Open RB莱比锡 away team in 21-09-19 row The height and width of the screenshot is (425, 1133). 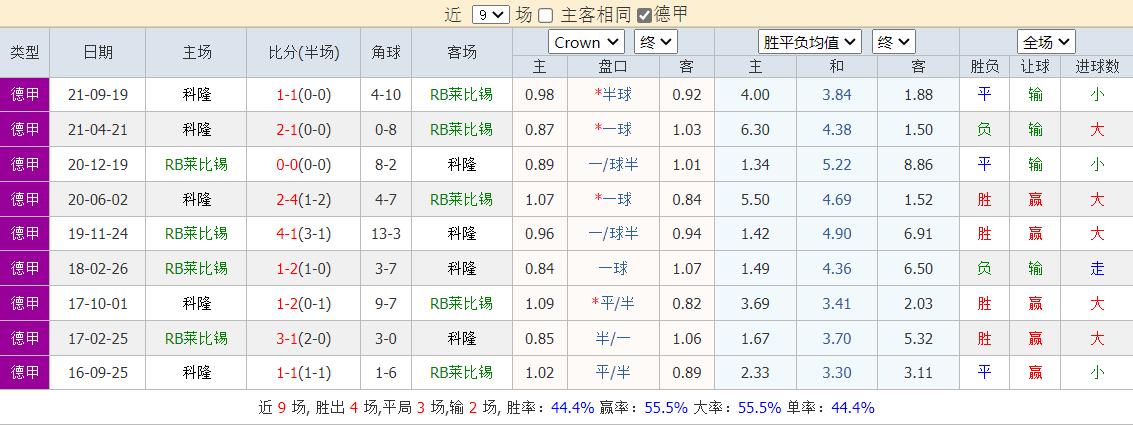click(x=461, y=95)
